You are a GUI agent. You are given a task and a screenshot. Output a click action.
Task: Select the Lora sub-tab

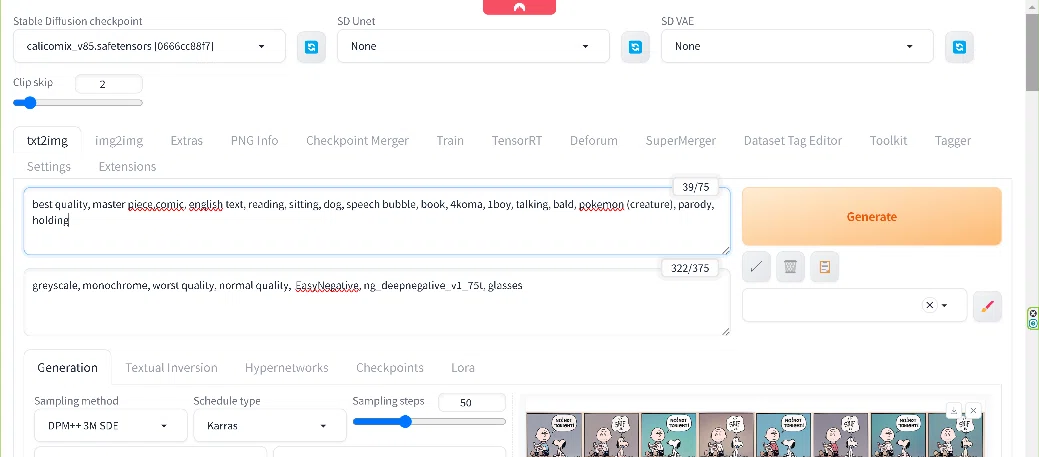tap(463, 368)
